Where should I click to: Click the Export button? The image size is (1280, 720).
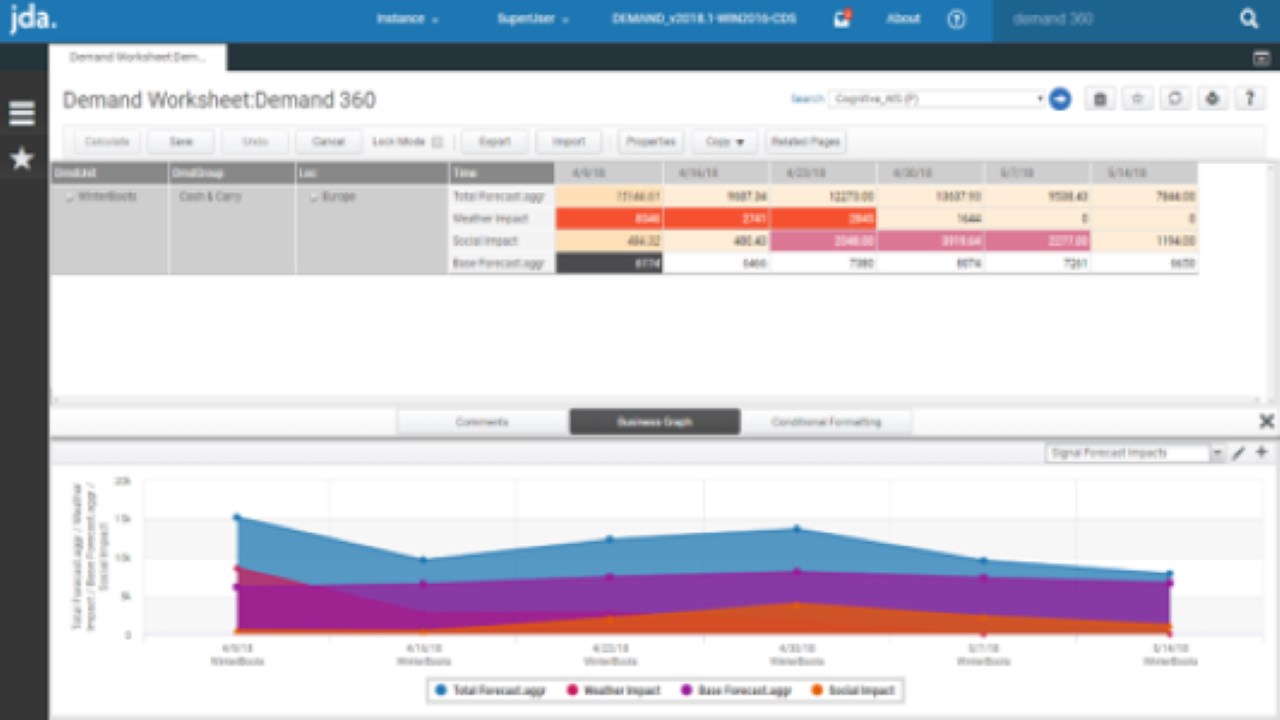(x=495, y=142)
